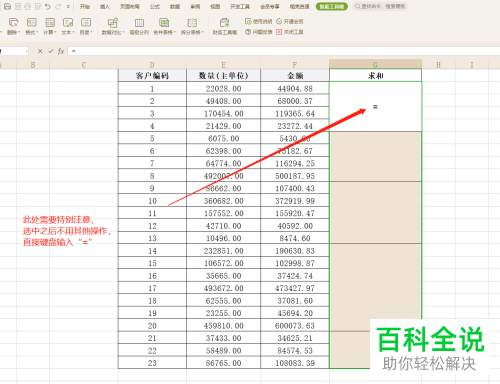This screenshot has width=500, height=384.
Task: Click the Undo arrow icon
Action: [48, 6]
